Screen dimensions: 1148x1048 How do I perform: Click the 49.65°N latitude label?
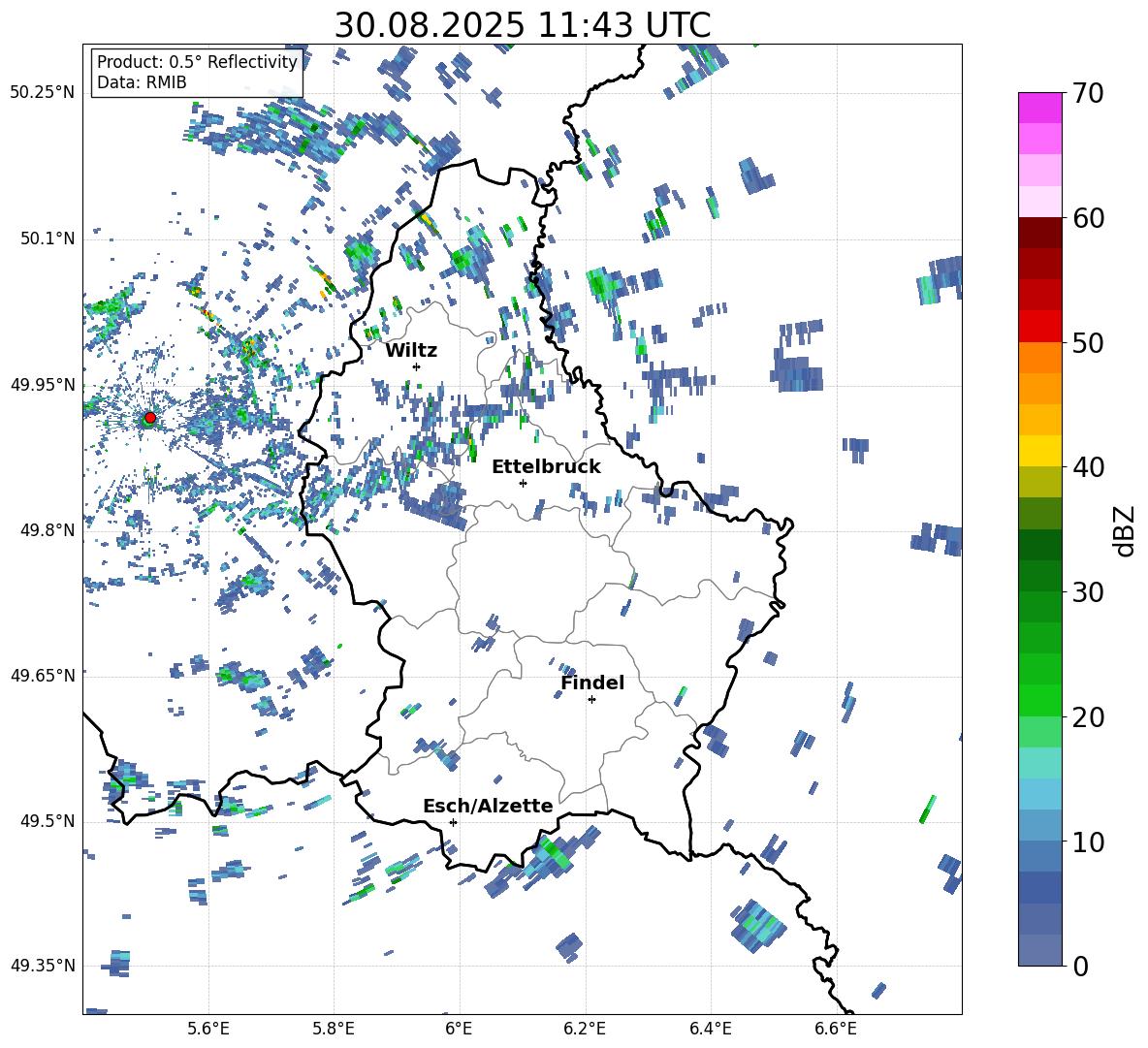click(42, 675)
